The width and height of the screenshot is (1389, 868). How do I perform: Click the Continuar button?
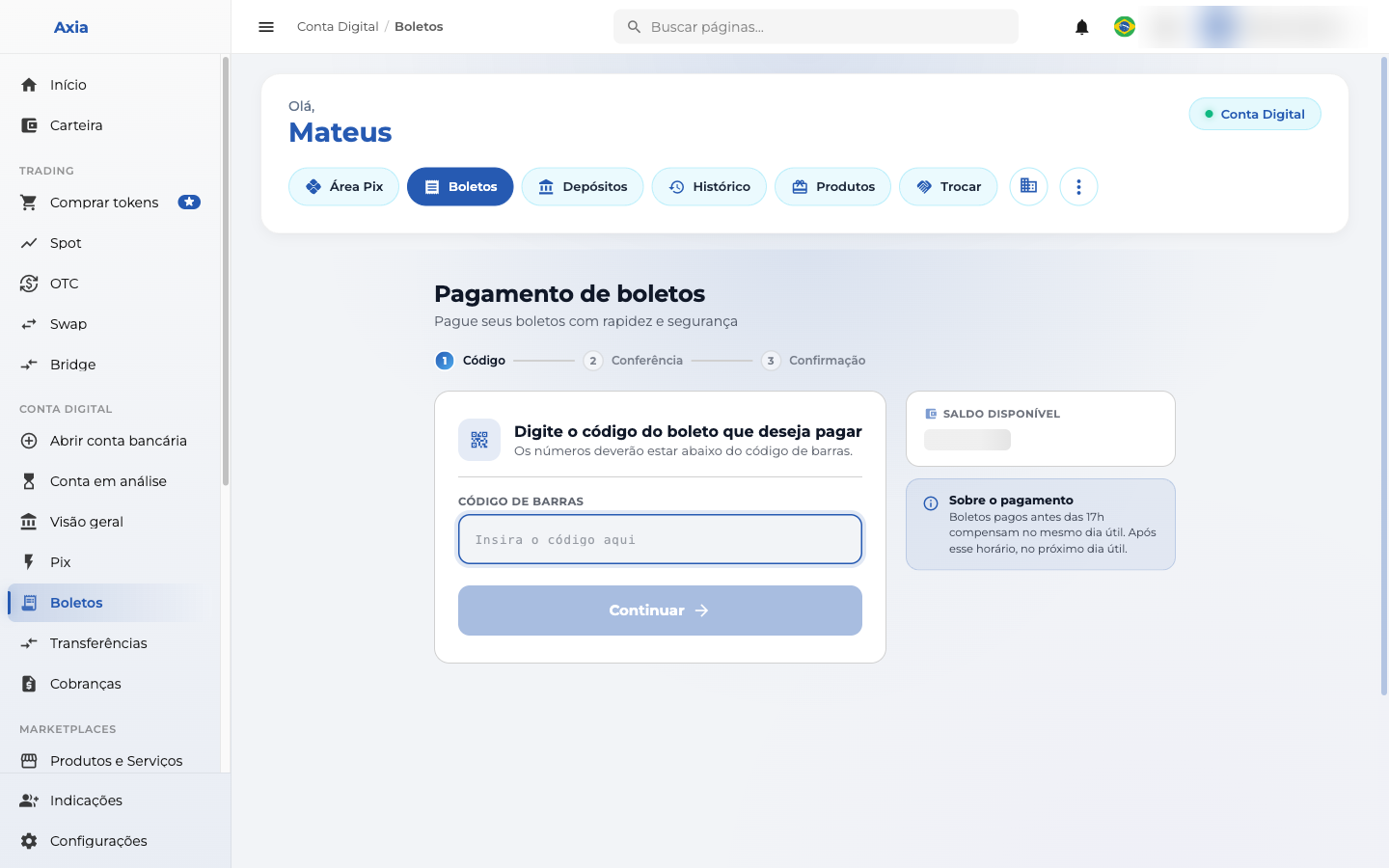[660, 610]
